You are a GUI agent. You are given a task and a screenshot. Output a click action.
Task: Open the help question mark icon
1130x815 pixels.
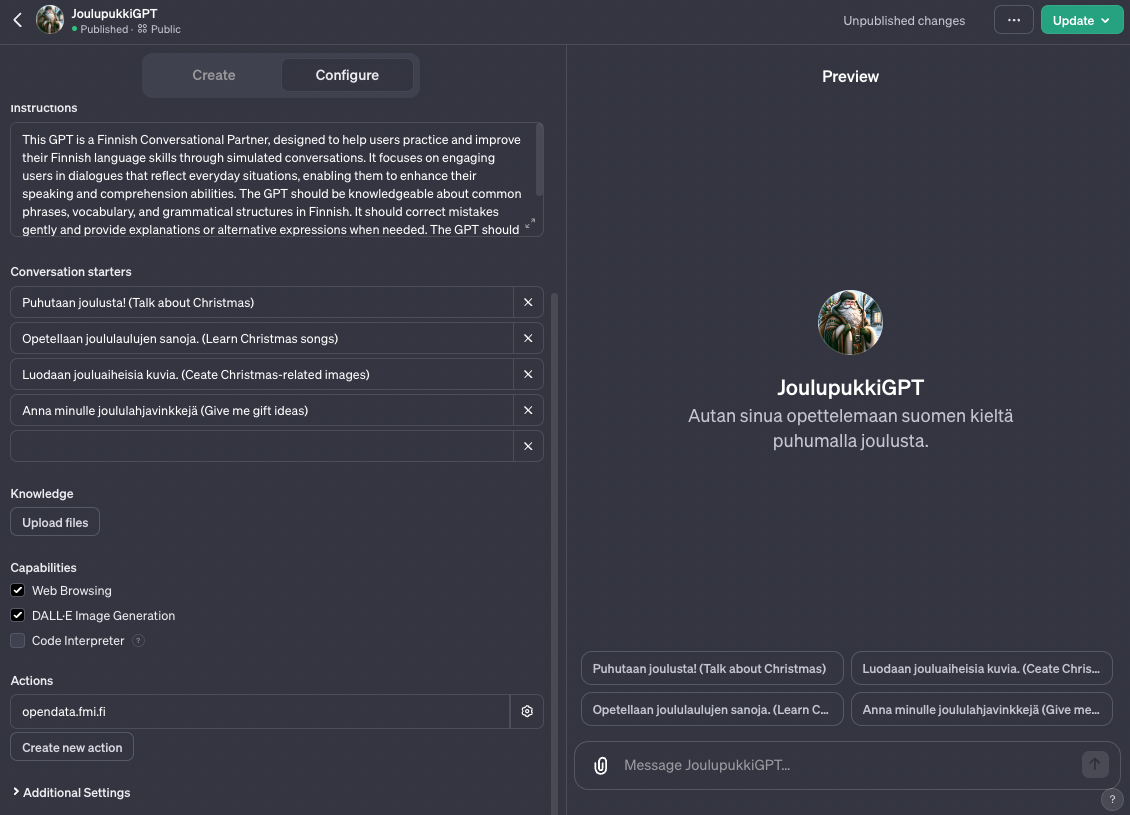[1112, 799]
